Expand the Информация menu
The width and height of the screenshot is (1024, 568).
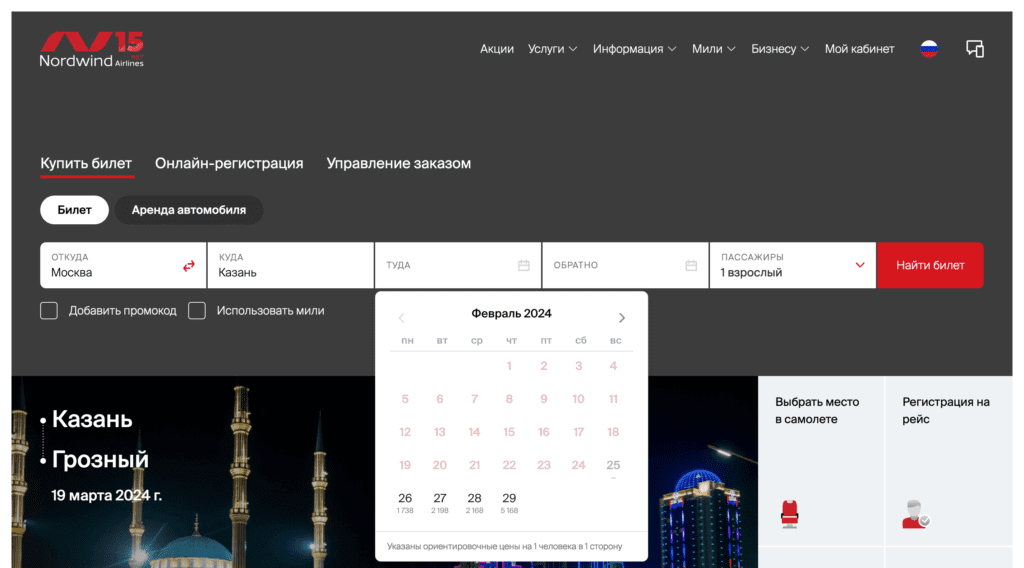(634, 49)
